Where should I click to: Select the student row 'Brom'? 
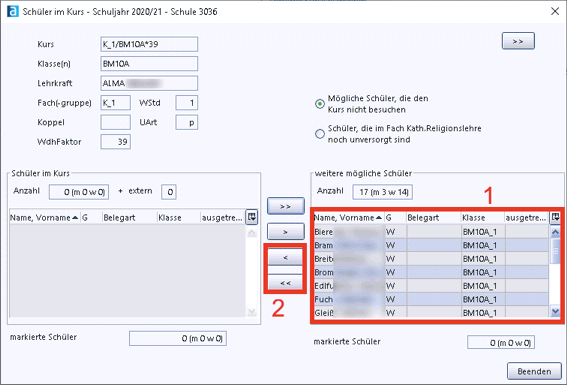coord(431,272)
